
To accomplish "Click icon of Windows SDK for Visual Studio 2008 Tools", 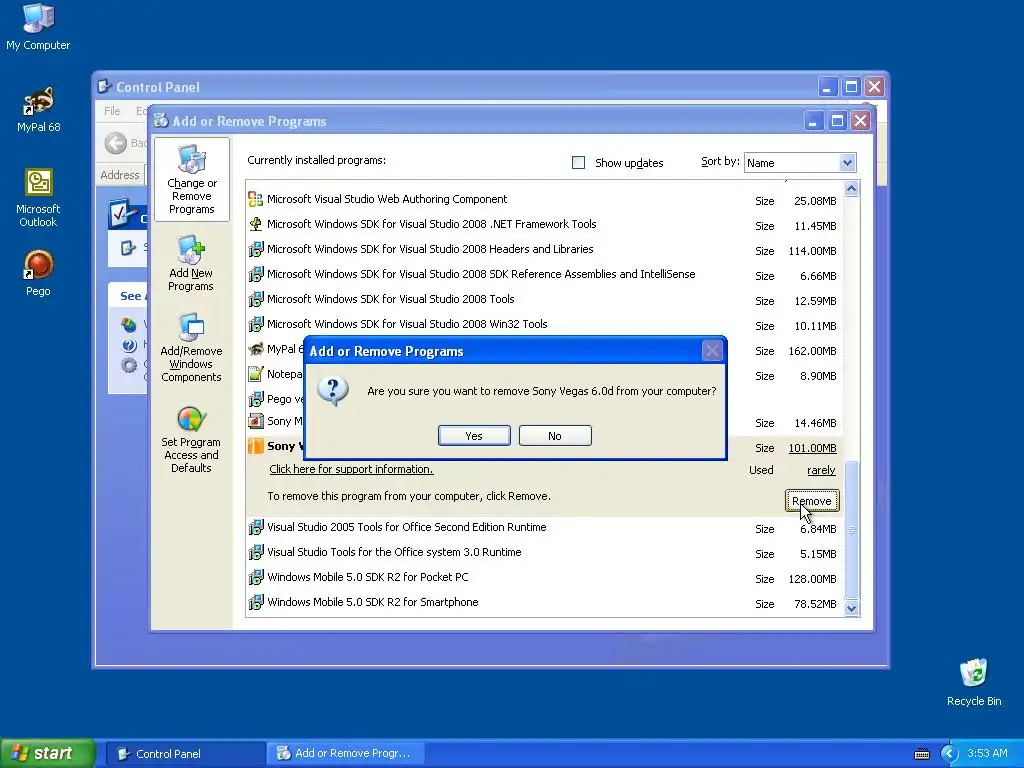I will 255,299.
